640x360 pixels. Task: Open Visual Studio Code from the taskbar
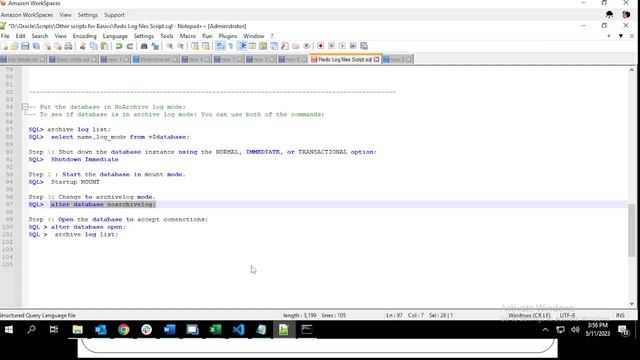238,329
